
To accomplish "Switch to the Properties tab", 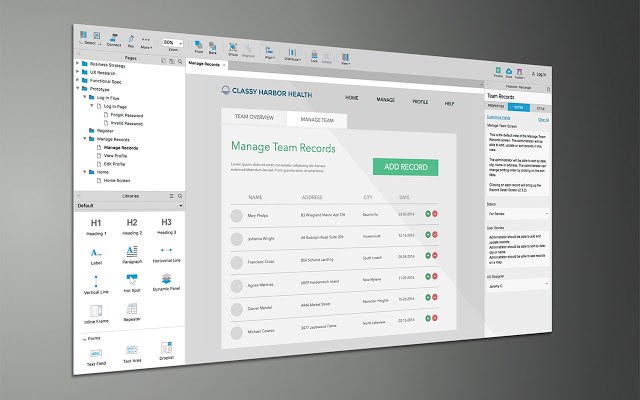I will 496,106.
